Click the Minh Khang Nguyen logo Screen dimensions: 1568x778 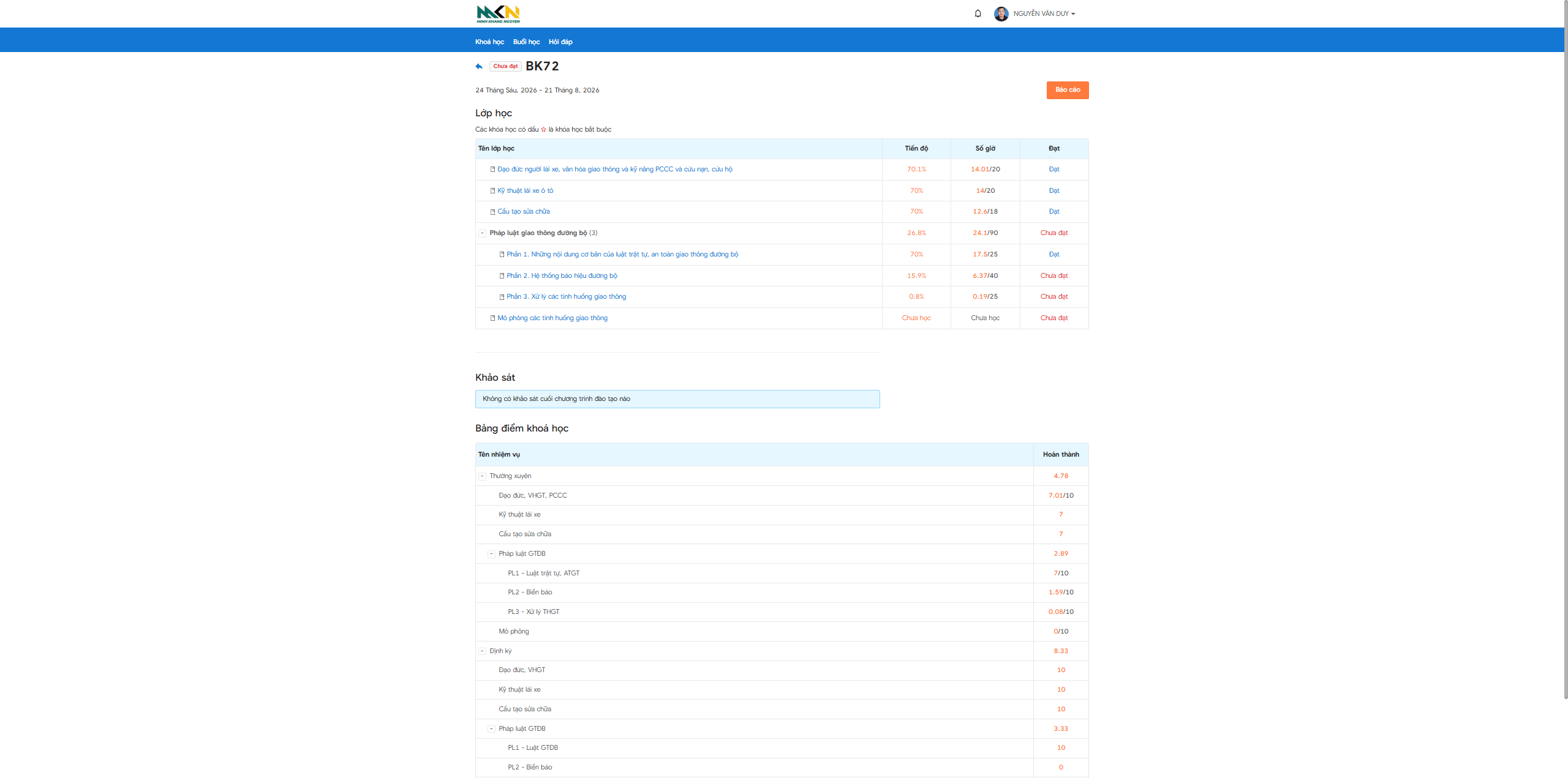click(x=498, y=13)
